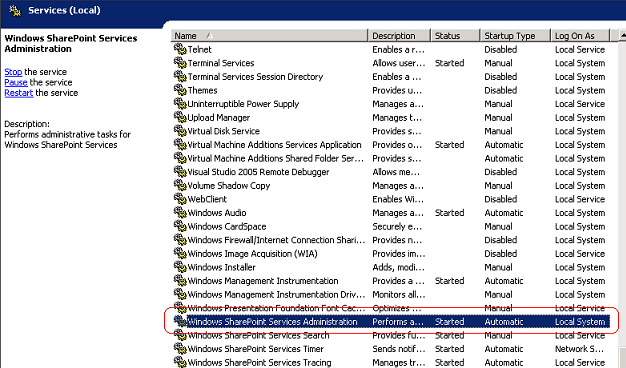Viewport: 626px width, 368px height.
Task: Click the gear icon beside Windows CardSpace
Action: click(x=180, y=226)
